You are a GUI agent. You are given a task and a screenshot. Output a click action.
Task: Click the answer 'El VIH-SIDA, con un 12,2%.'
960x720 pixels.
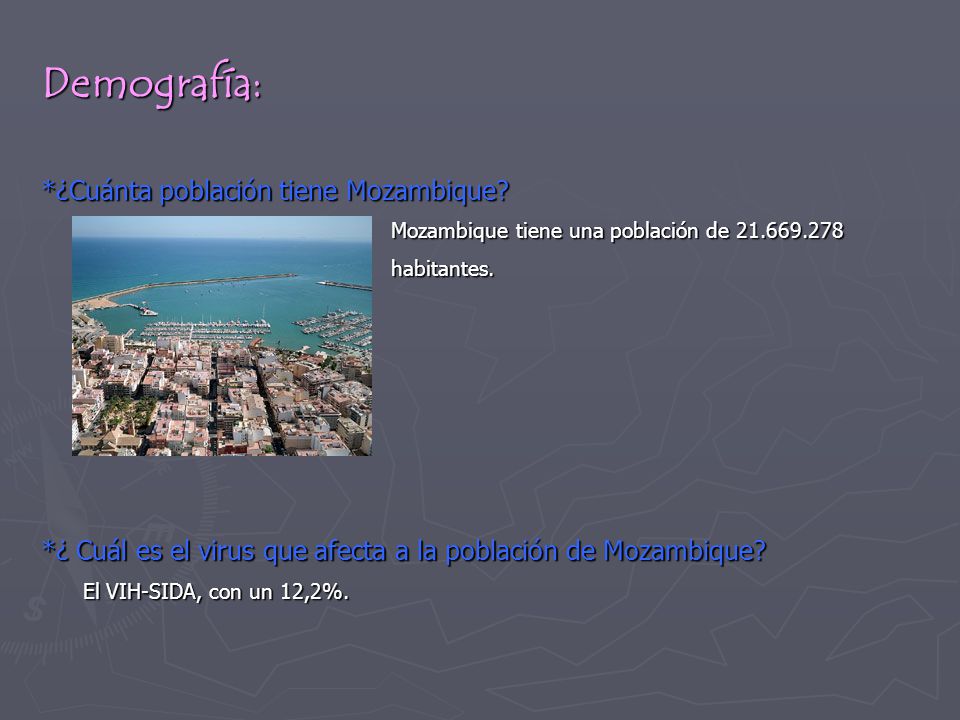coord(216,591)
